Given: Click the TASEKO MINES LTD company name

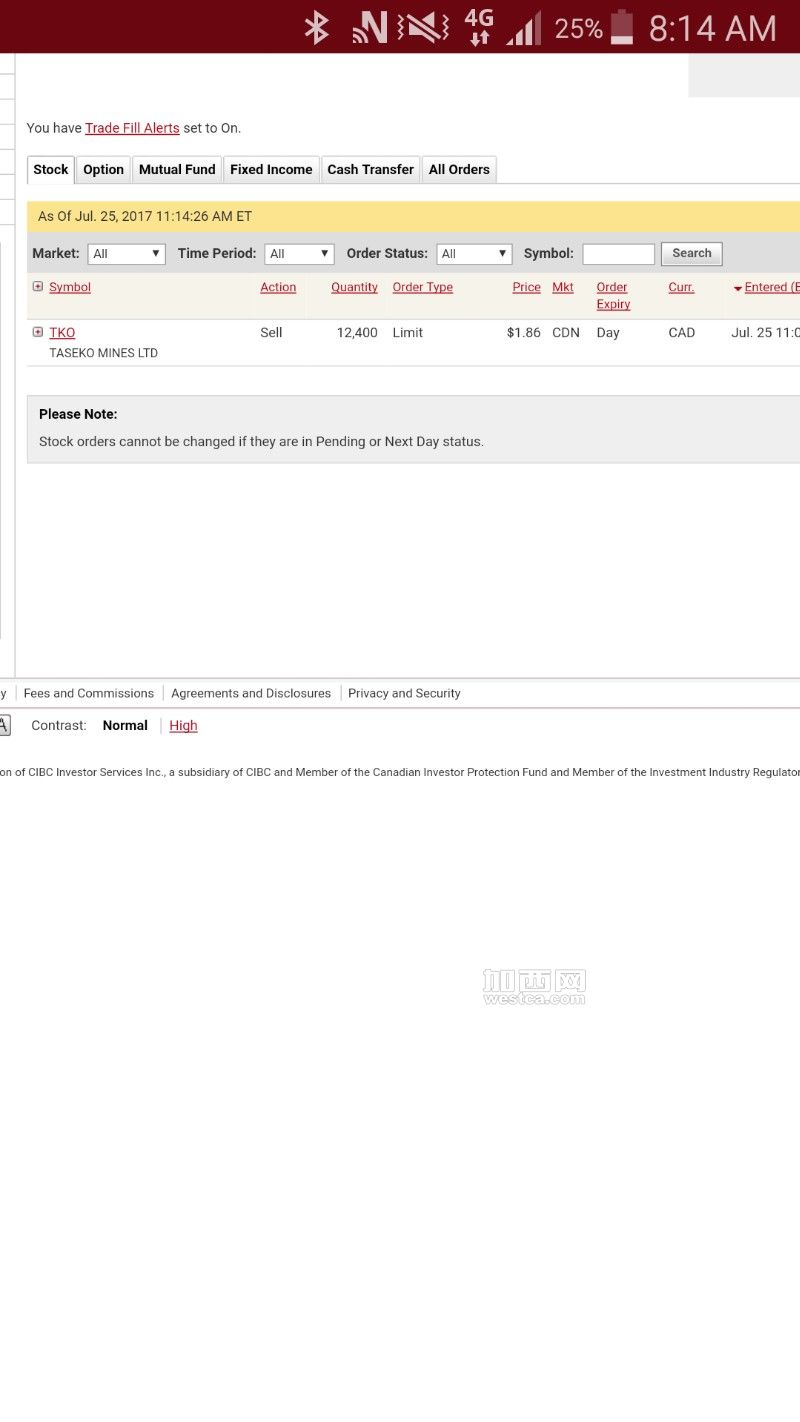Looking at the screenshot, I should [103, 353].
